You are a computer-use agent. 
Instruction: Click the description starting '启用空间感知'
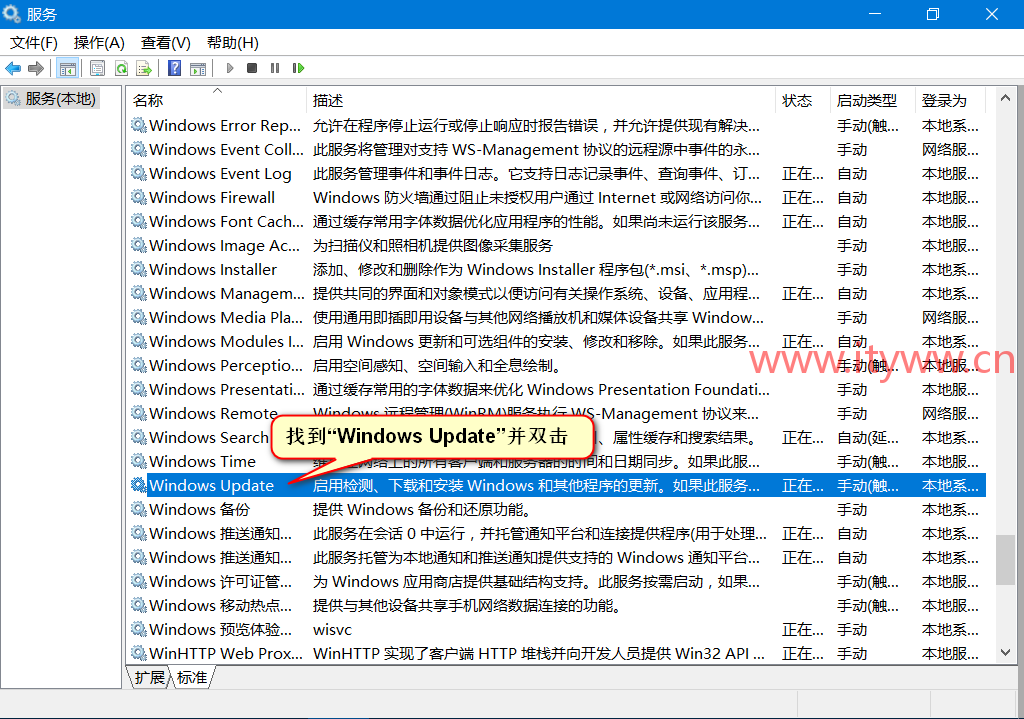[x=438, y=366]
